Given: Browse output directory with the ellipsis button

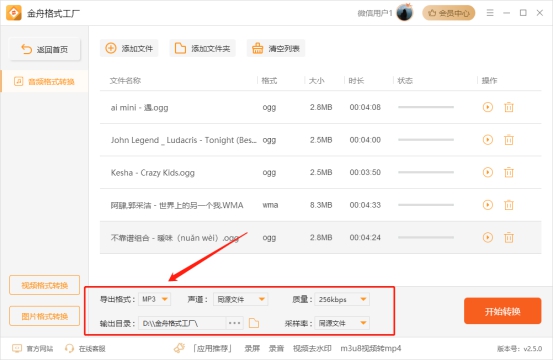Looking at the screenshot, I should click(235, 323).
